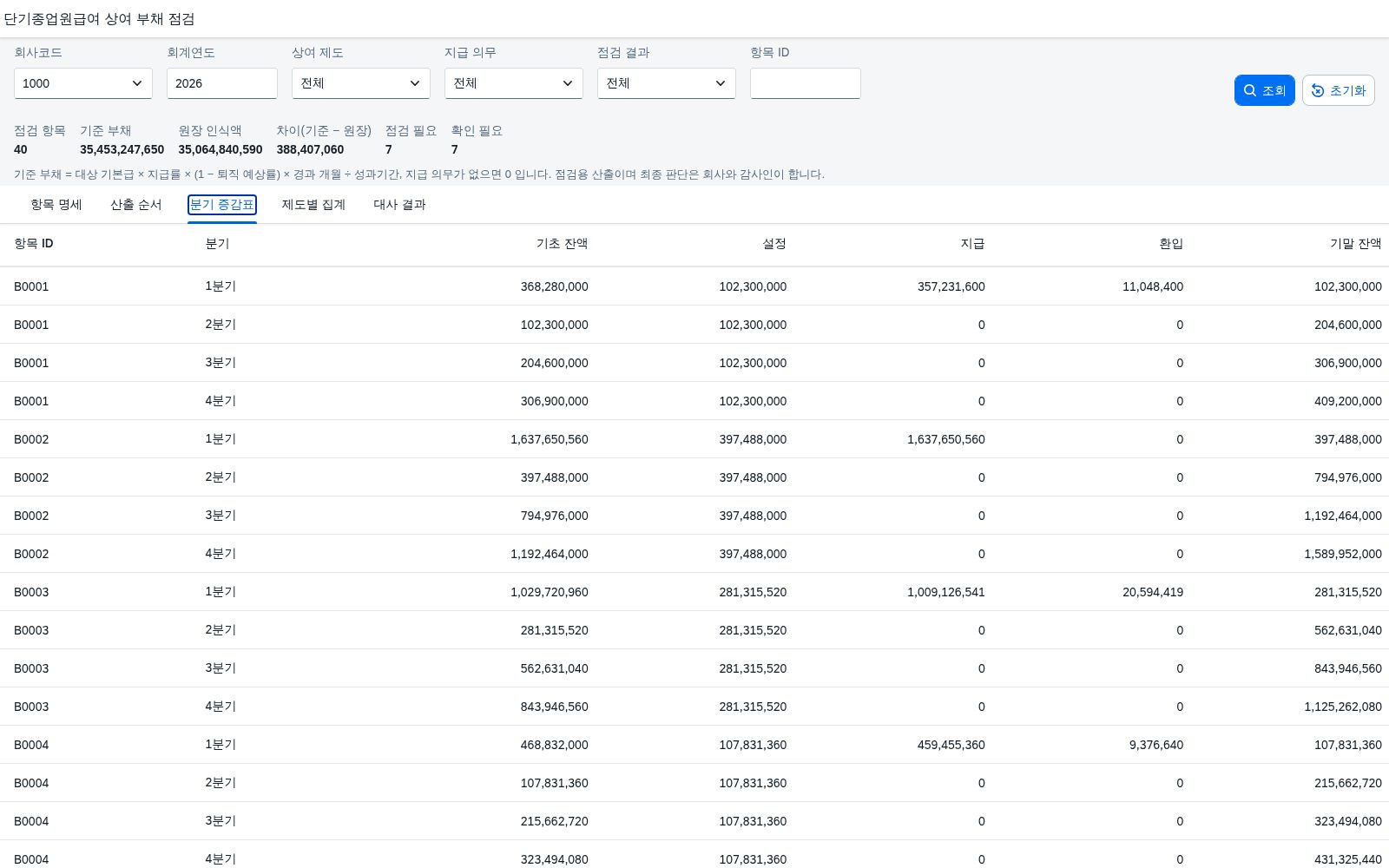
Task: Click the 1,009,126,541 payment cell
Action: tap(945, 592)
